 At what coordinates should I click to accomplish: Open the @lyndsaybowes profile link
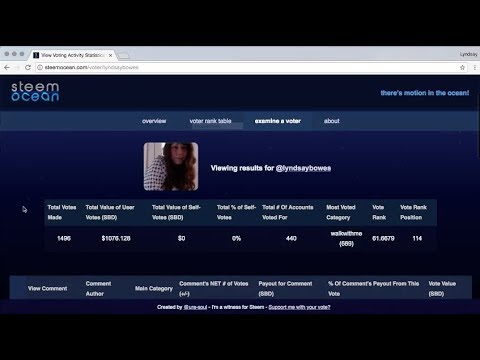click(x=303, y=168)
